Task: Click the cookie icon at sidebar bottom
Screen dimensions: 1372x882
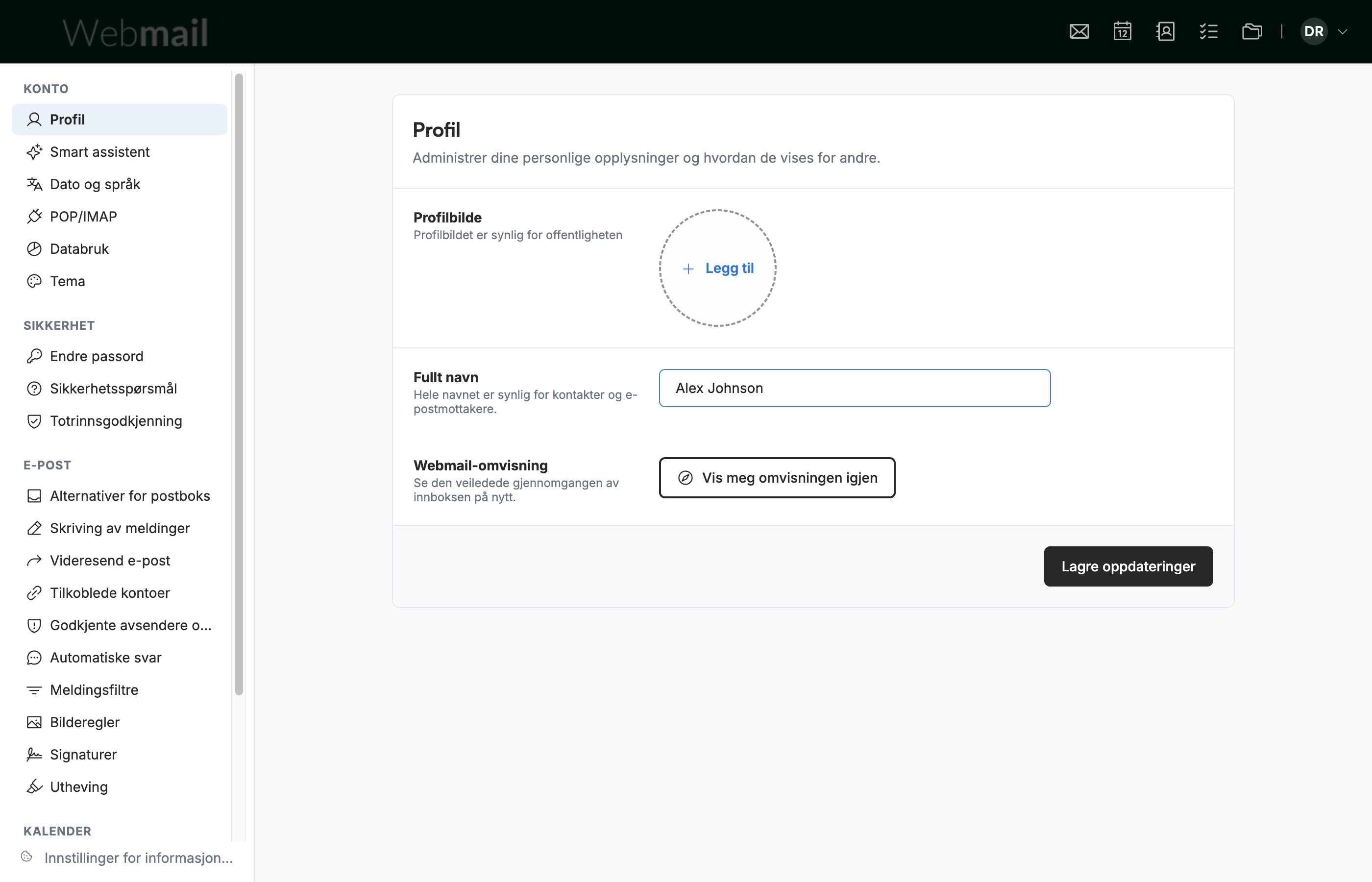Action: [26, 857]
